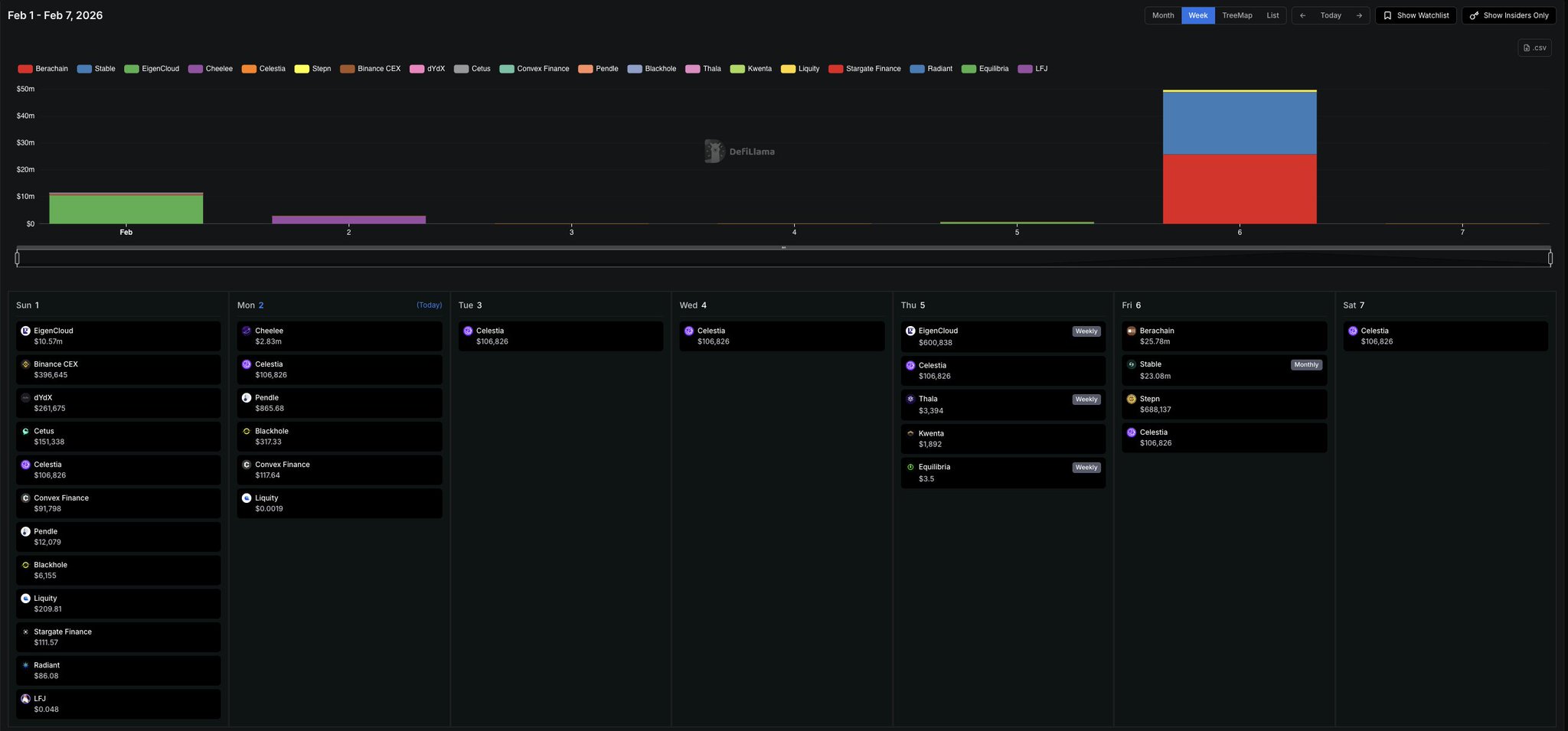Download data via the .csv icon
Screen dimensions: 1568x731
pos(1534,47)
